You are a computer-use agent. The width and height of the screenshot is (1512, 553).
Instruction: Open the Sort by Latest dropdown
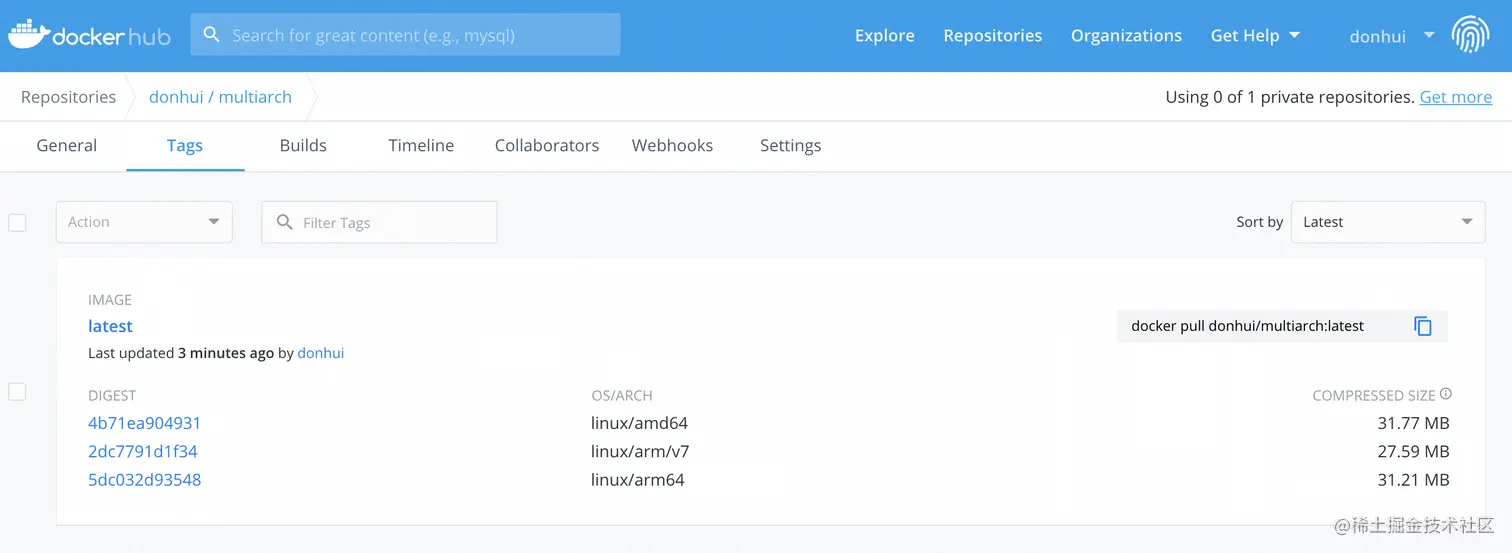1388,222
